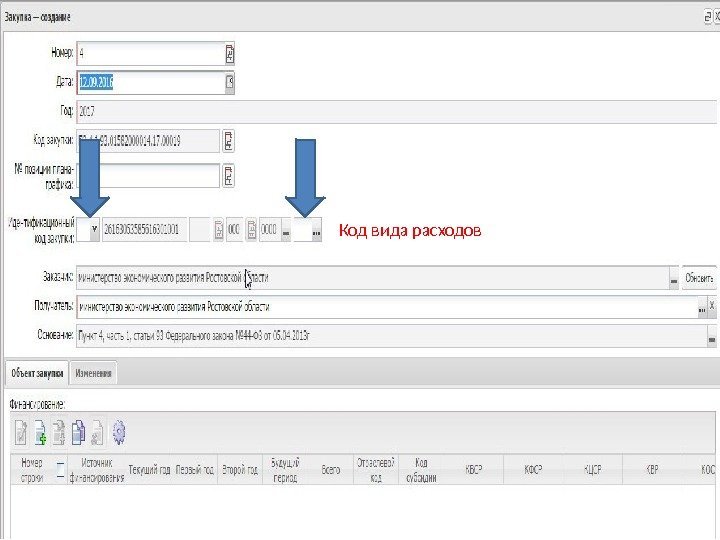Click the generate icon beside the Номер field
Screen dimensions: 720x540
[230, 54]
